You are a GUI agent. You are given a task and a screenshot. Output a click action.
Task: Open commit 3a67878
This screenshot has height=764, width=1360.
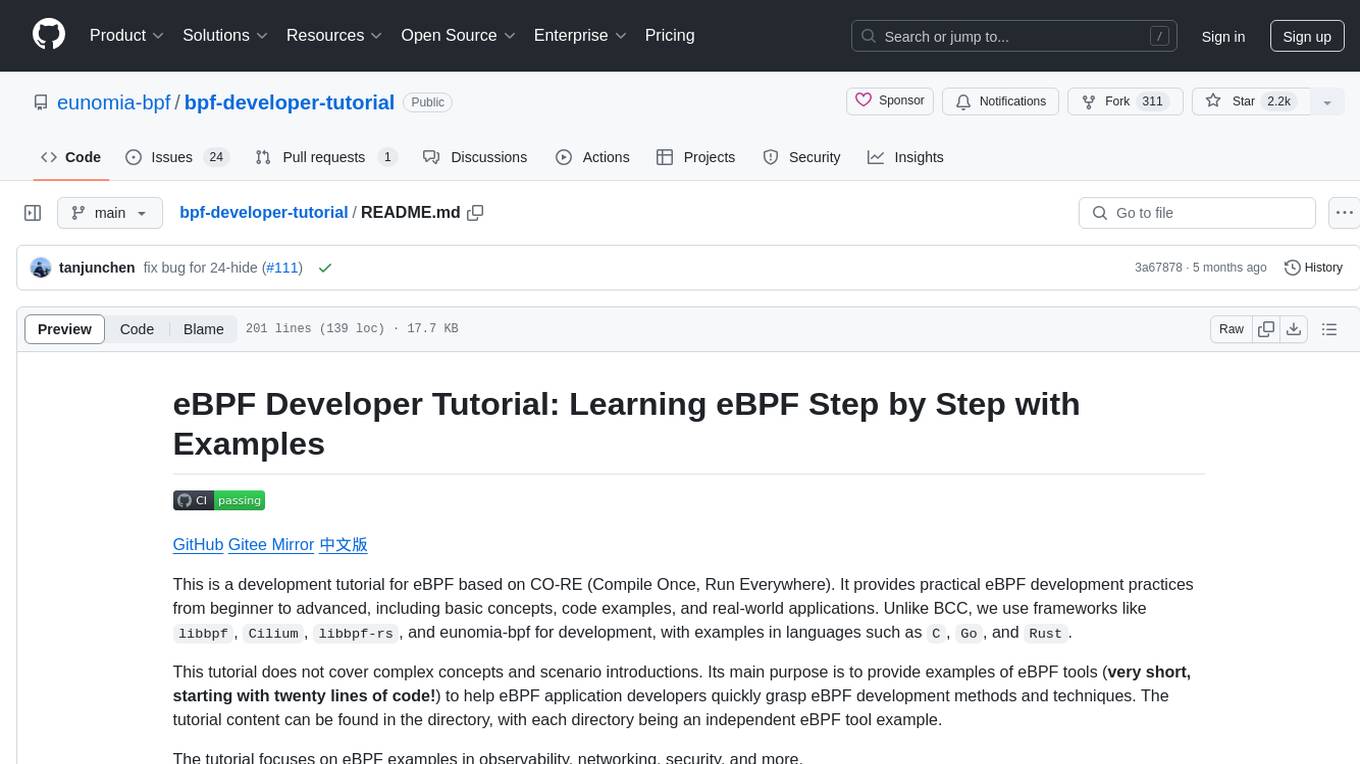click(x=1158, y=268)
